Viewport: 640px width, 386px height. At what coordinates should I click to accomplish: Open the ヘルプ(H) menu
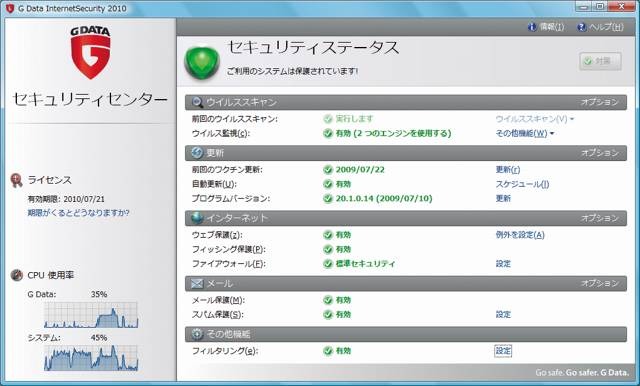pos(600,27)
